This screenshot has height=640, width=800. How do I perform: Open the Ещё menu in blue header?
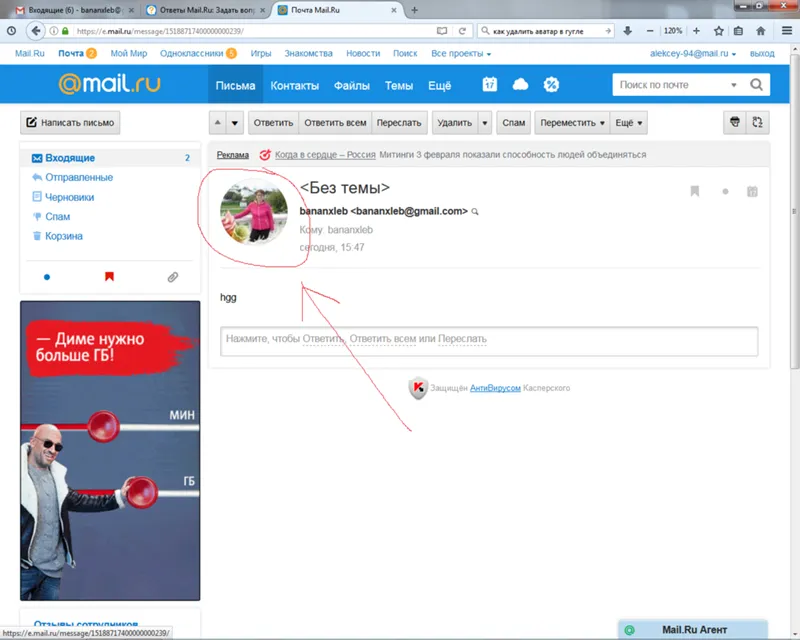pos(439,85)
